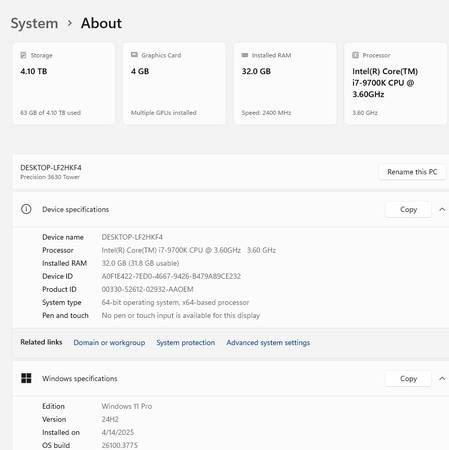
Task: Click Device specifications header label
Action: [x=76, y=209]
